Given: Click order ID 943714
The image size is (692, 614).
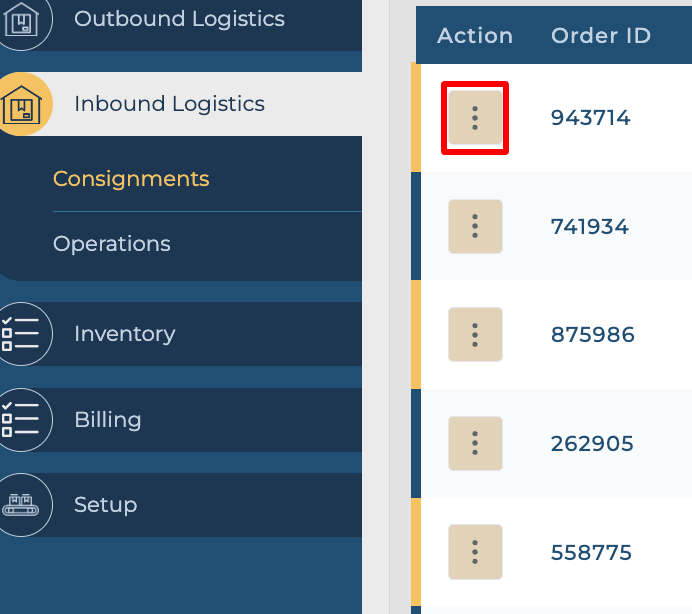Looking at the screenshot, I should point(590,118).
